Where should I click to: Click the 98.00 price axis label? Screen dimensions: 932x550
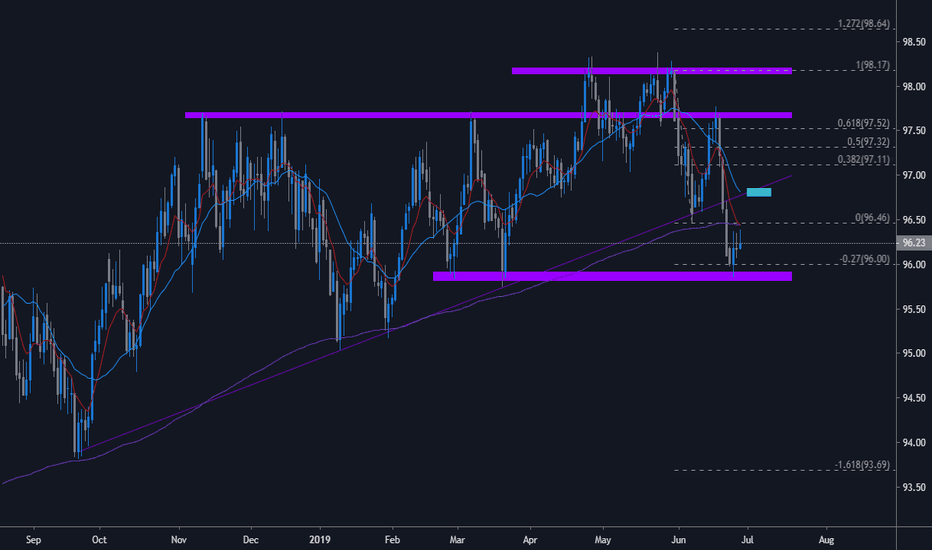point(914,87)
